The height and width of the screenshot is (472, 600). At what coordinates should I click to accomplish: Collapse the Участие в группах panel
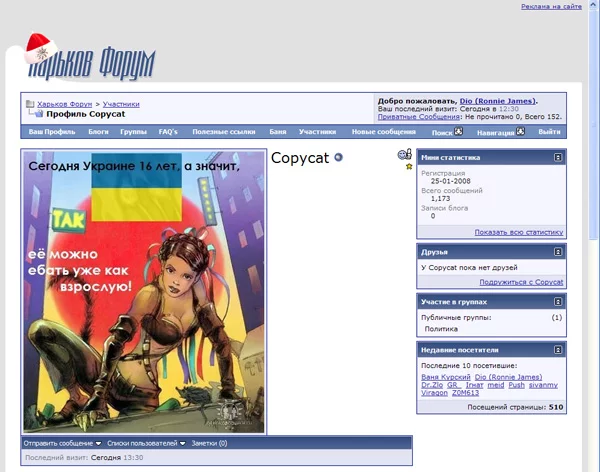pos(558,302)
